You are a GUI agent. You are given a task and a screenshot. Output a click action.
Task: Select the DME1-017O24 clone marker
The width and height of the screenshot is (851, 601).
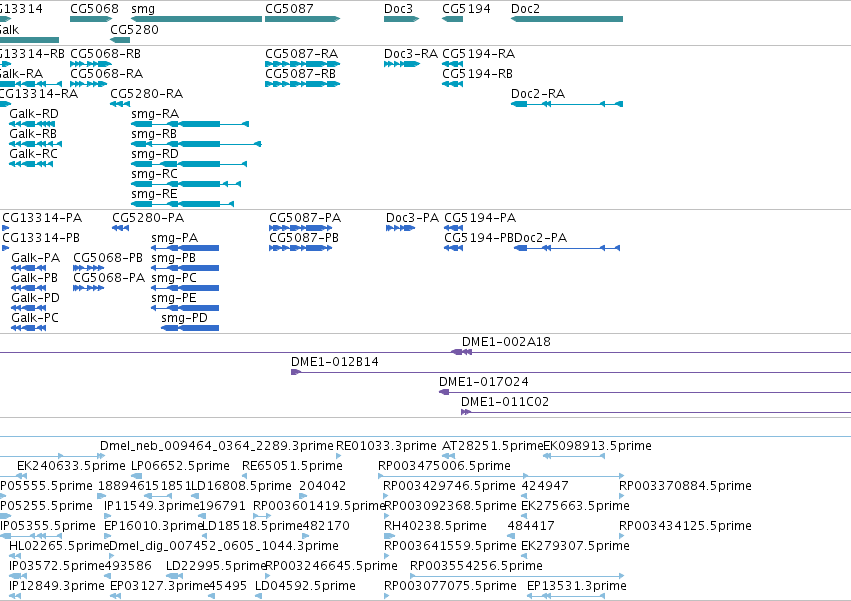[x=444, y=392]
